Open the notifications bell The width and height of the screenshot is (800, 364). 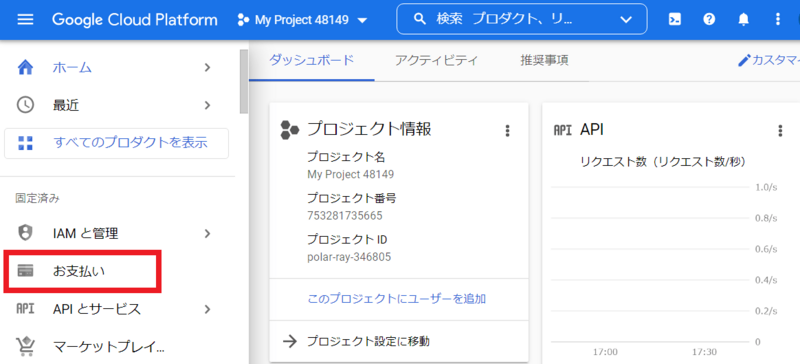[x=743, y=19]
